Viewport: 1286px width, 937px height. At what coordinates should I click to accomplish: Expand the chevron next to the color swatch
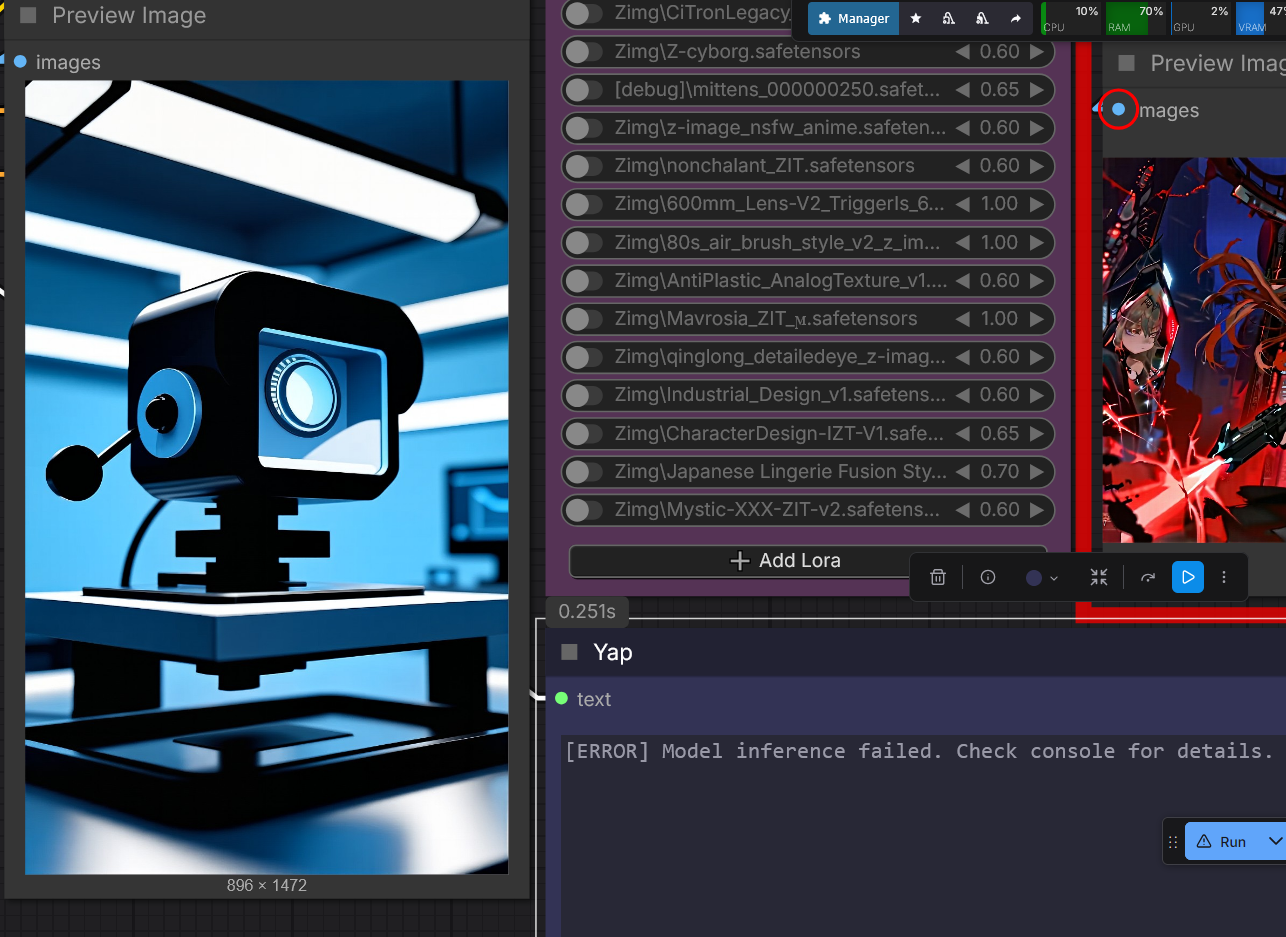(1054, 578)
